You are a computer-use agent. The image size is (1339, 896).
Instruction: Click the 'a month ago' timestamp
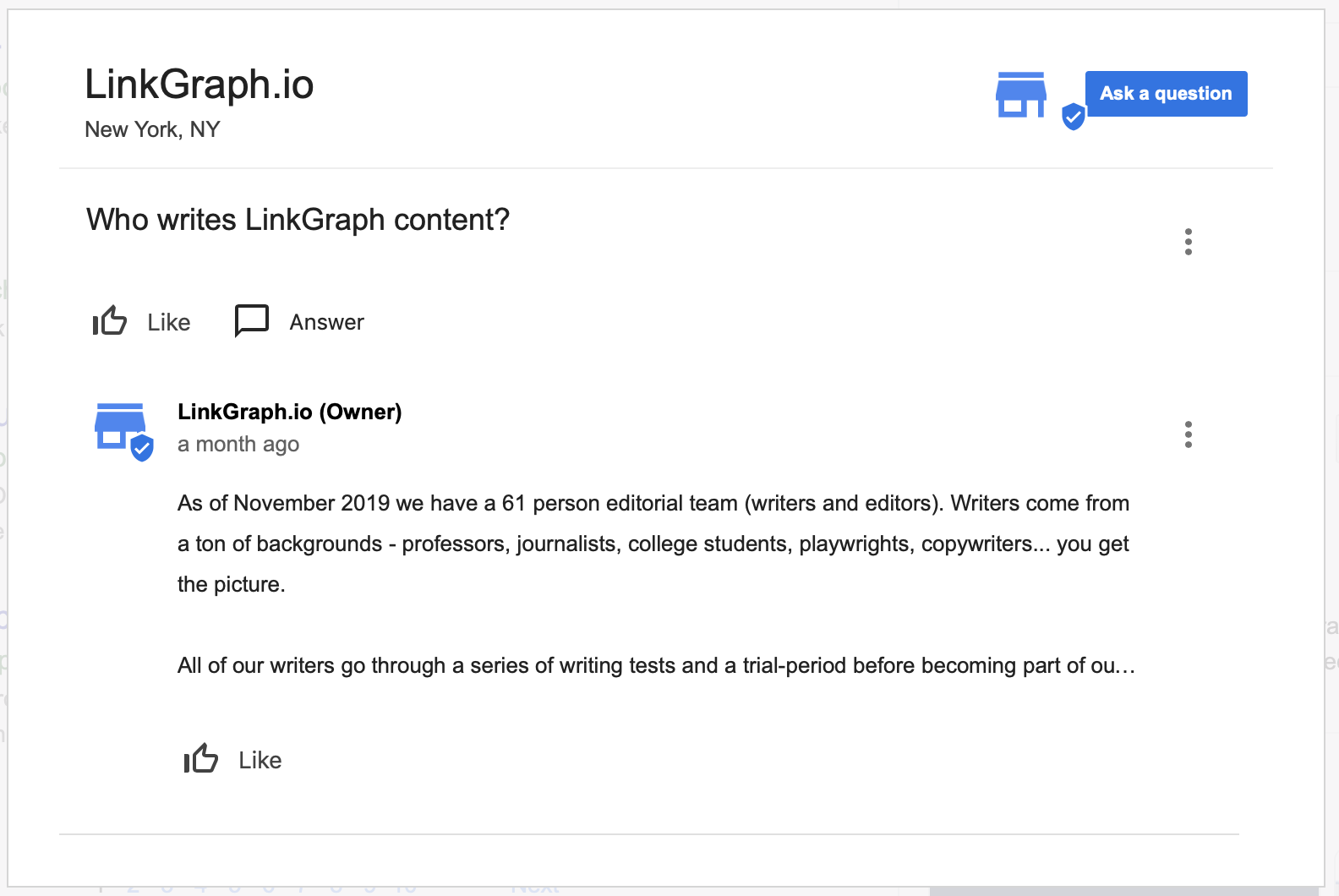238,445
